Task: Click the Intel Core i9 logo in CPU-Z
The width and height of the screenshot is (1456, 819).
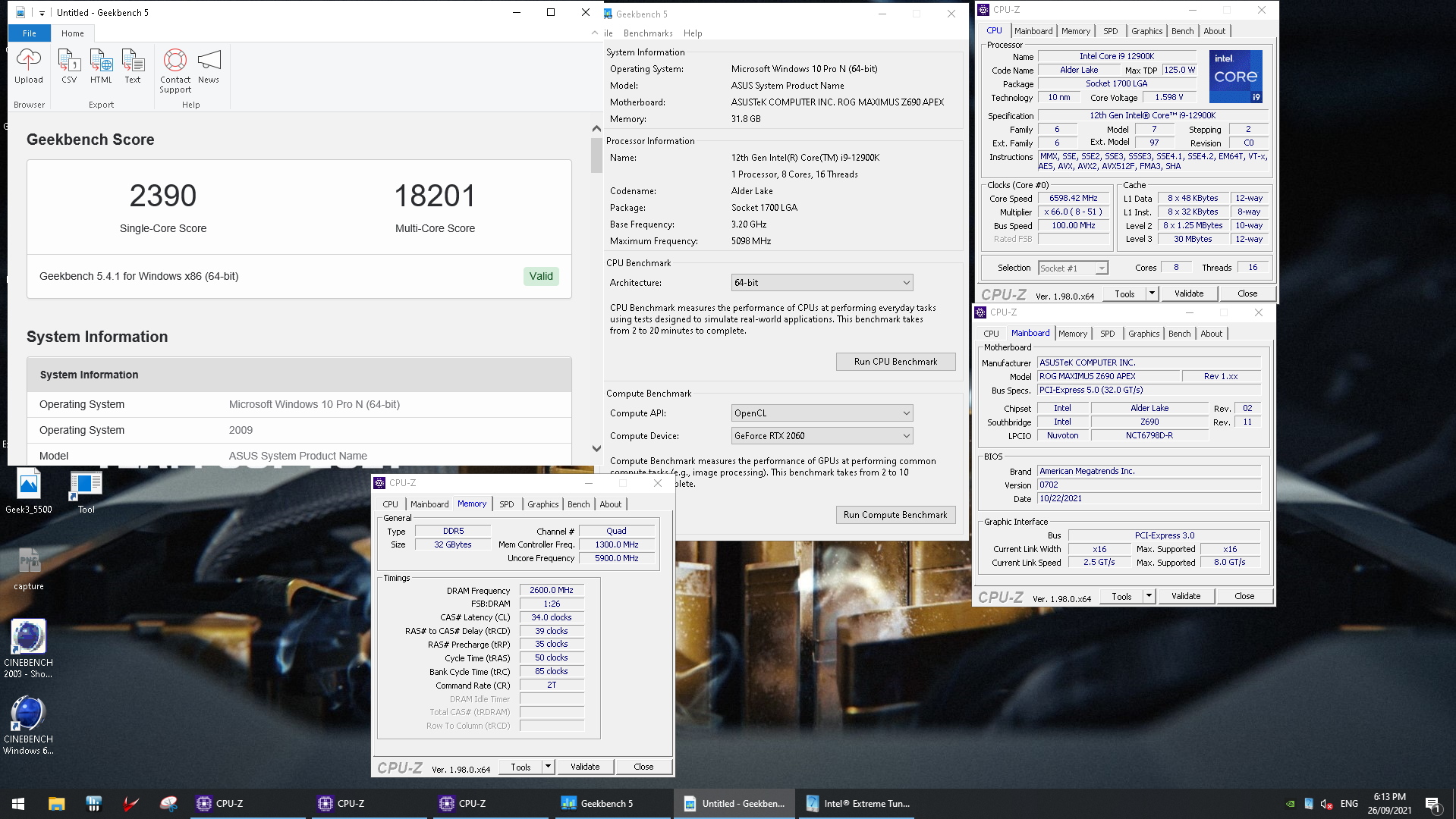Action: click(1235, 77)
